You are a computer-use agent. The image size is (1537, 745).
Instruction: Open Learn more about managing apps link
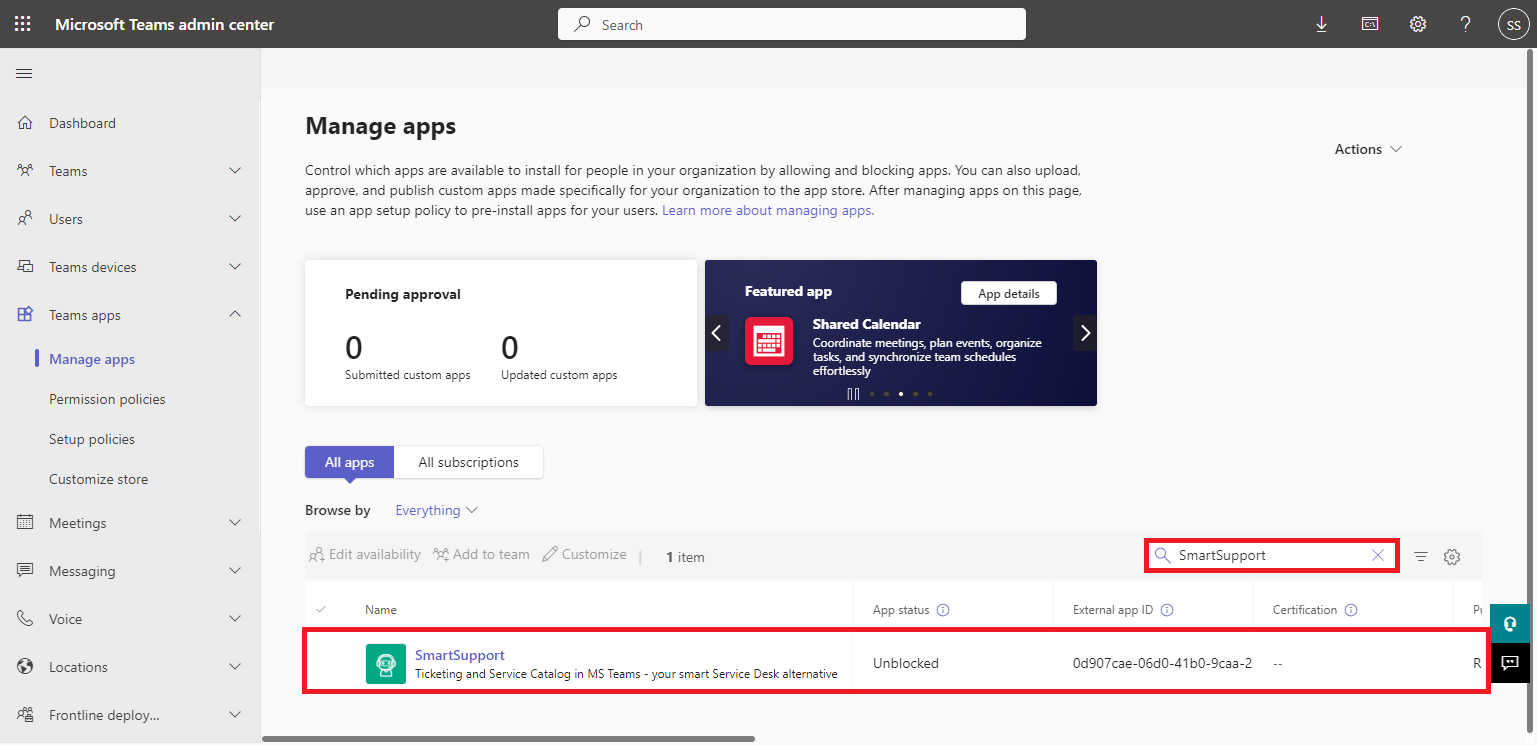pyautogui.click(x=768, y=211)
